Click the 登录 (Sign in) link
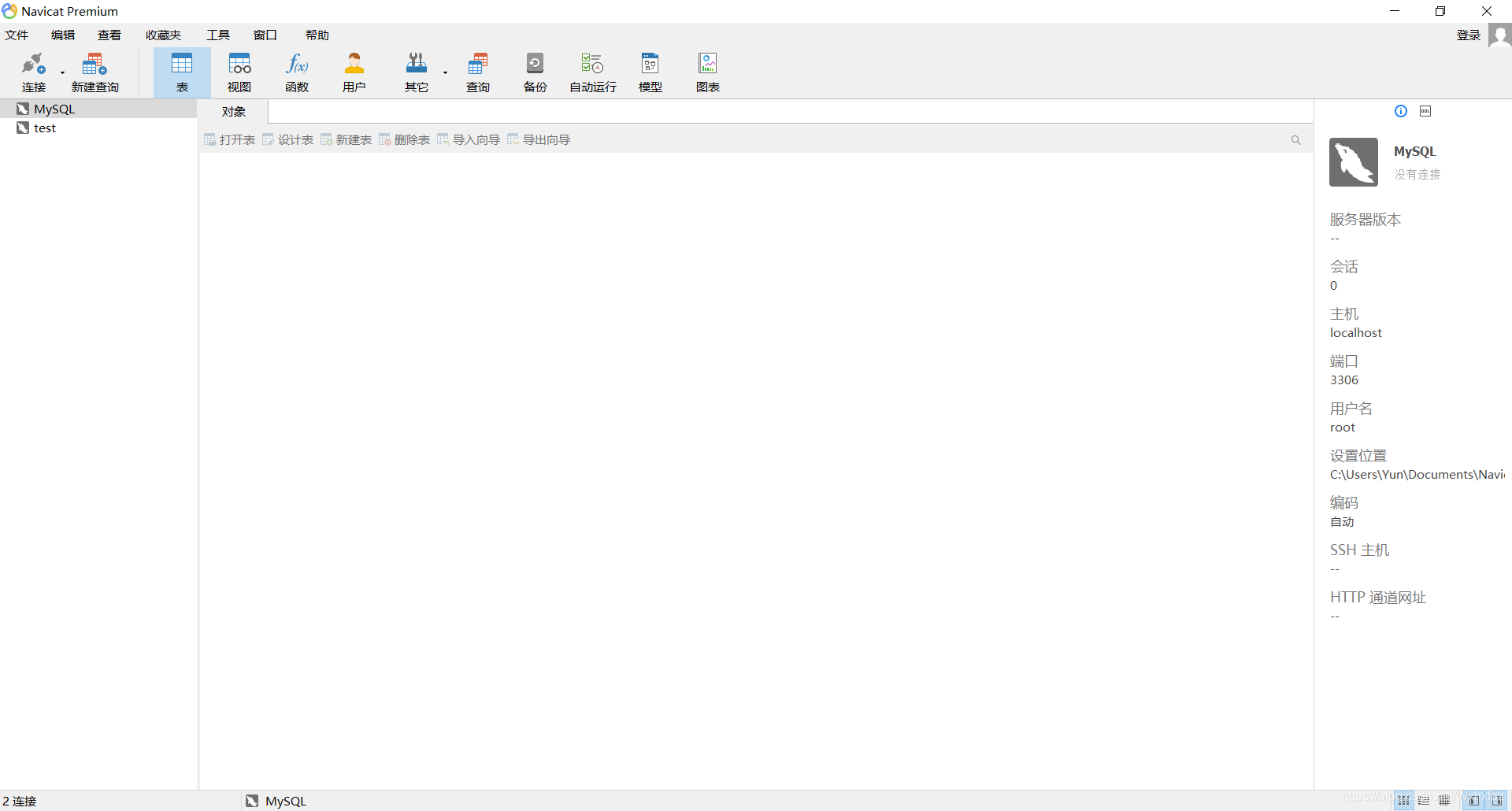This screenshot has width=1512, height=811. pos(1469,35)
